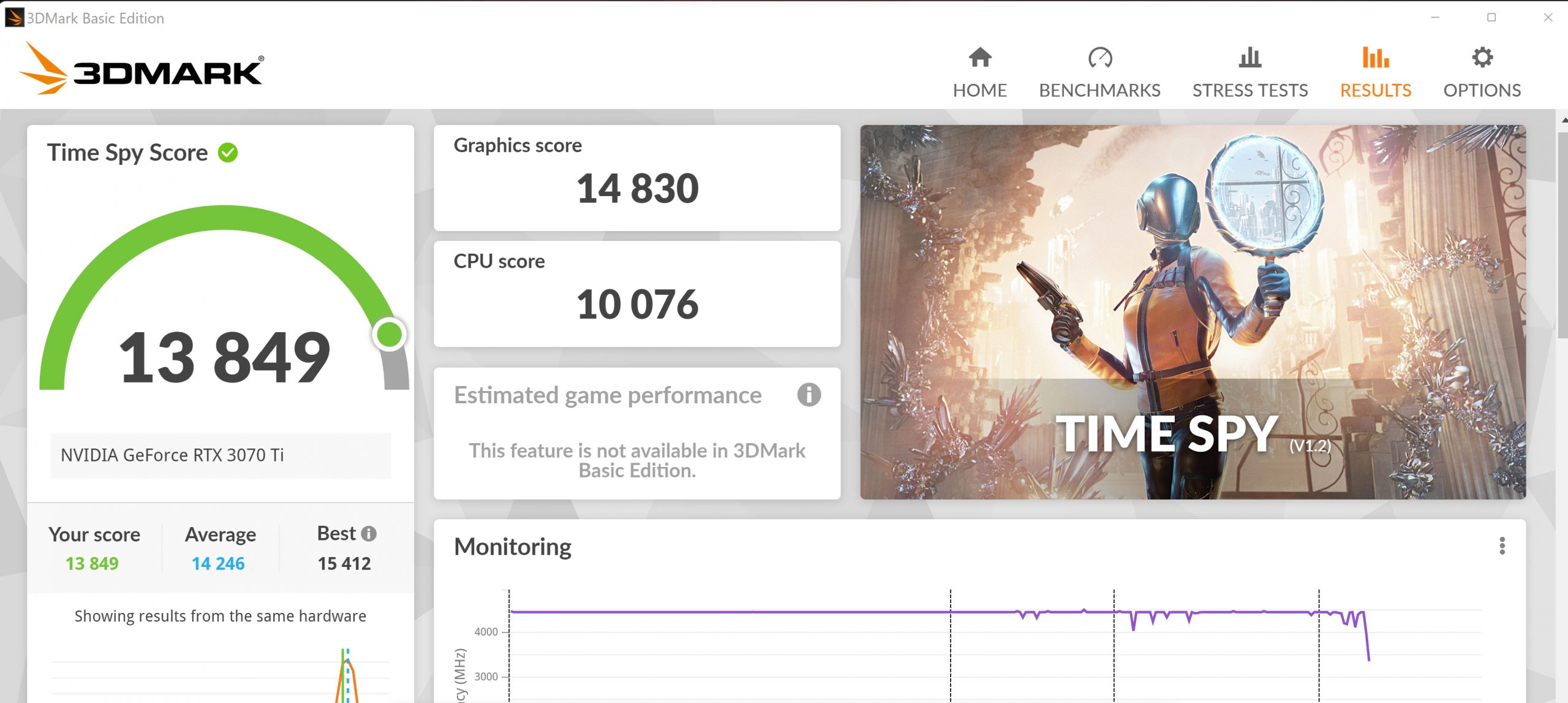
Task: Open the OPTIONS label
Action: pos(1482,91)
